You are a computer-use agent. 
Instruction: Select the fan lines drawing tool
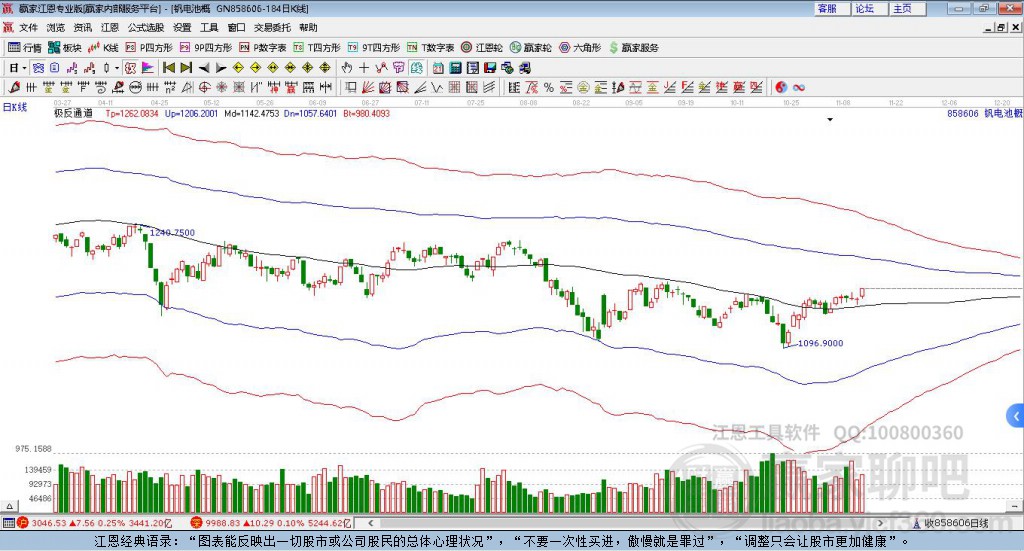click(368, 87)
